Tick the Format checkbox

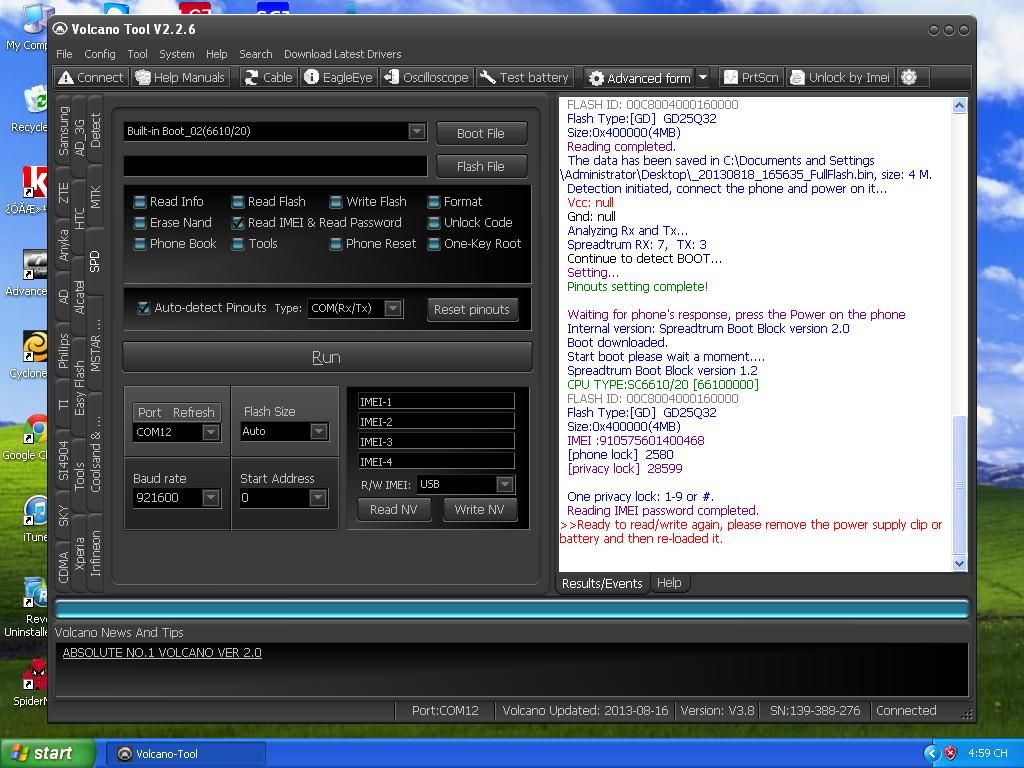click(434, 202)
